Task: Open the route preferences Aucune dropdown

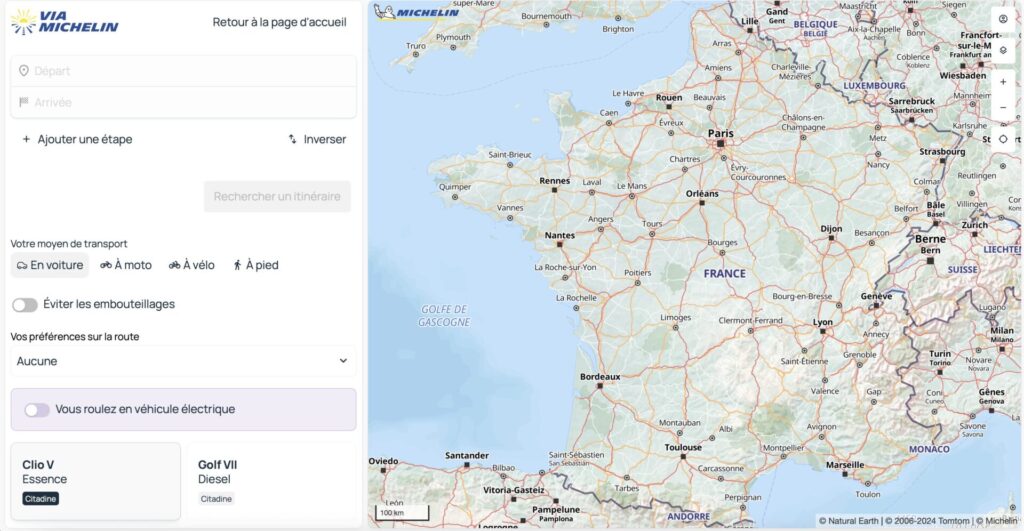Action: (x=183, y=361)
